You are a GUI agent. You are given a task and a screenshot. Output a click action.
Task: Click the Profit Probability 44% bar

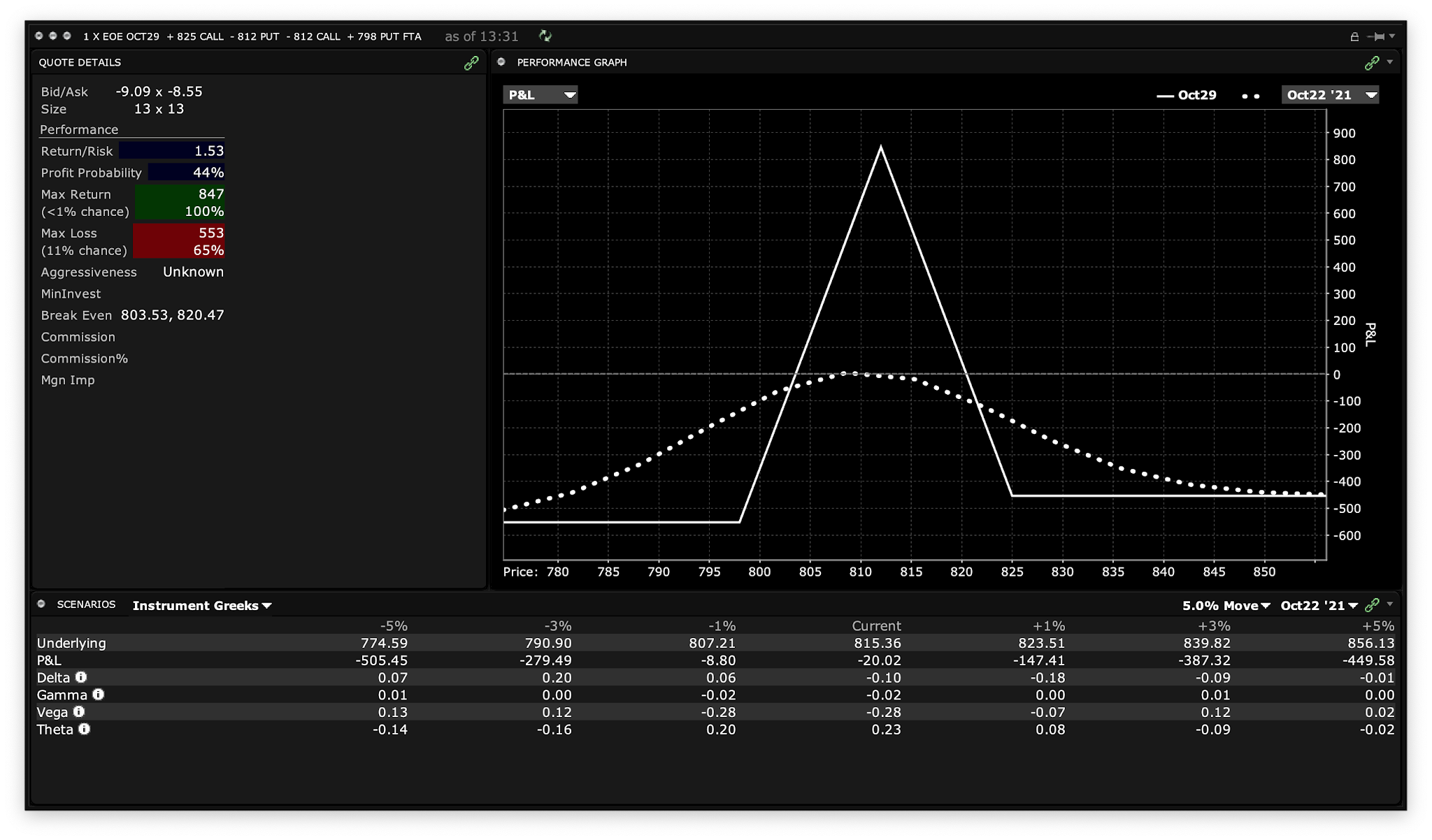point(187,173)
